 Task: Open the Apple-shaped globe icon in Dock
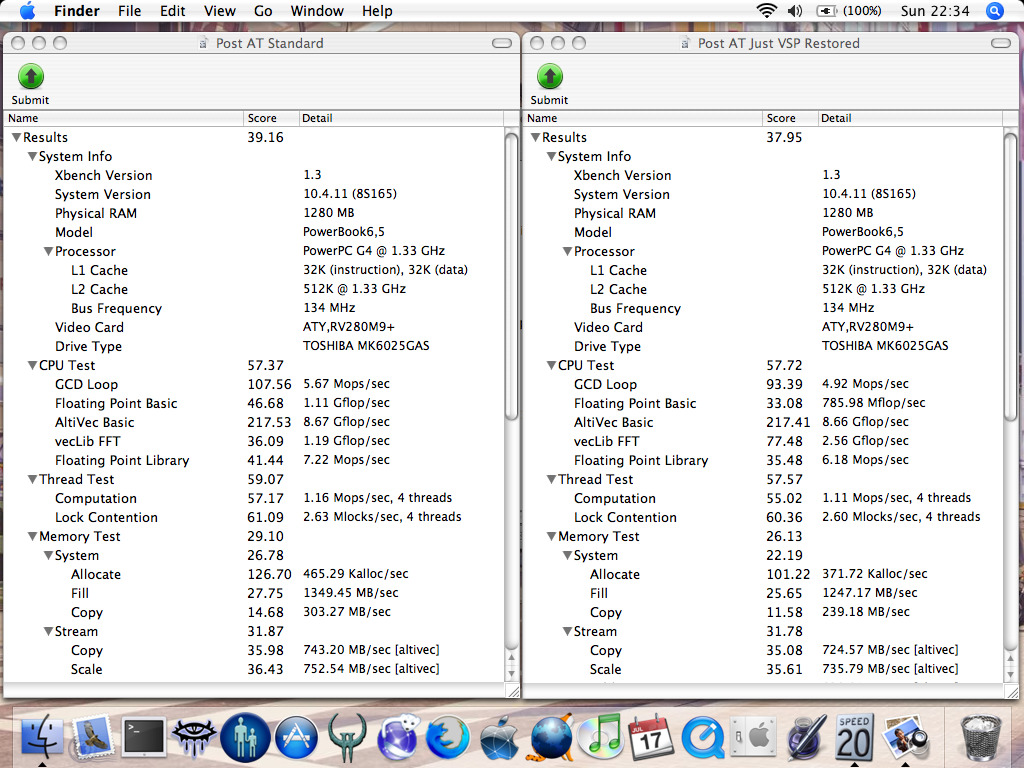pyautogui.click(x=500, y=738)
